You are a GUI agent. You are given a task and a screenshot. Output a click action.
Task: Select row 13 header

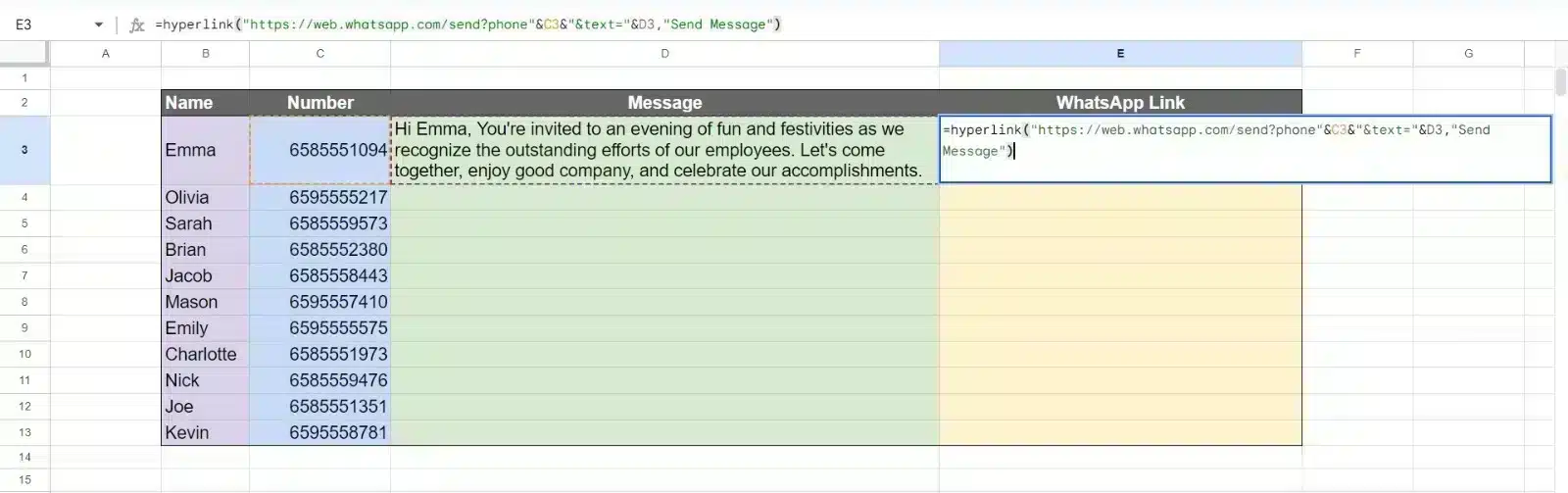[24, 432]
